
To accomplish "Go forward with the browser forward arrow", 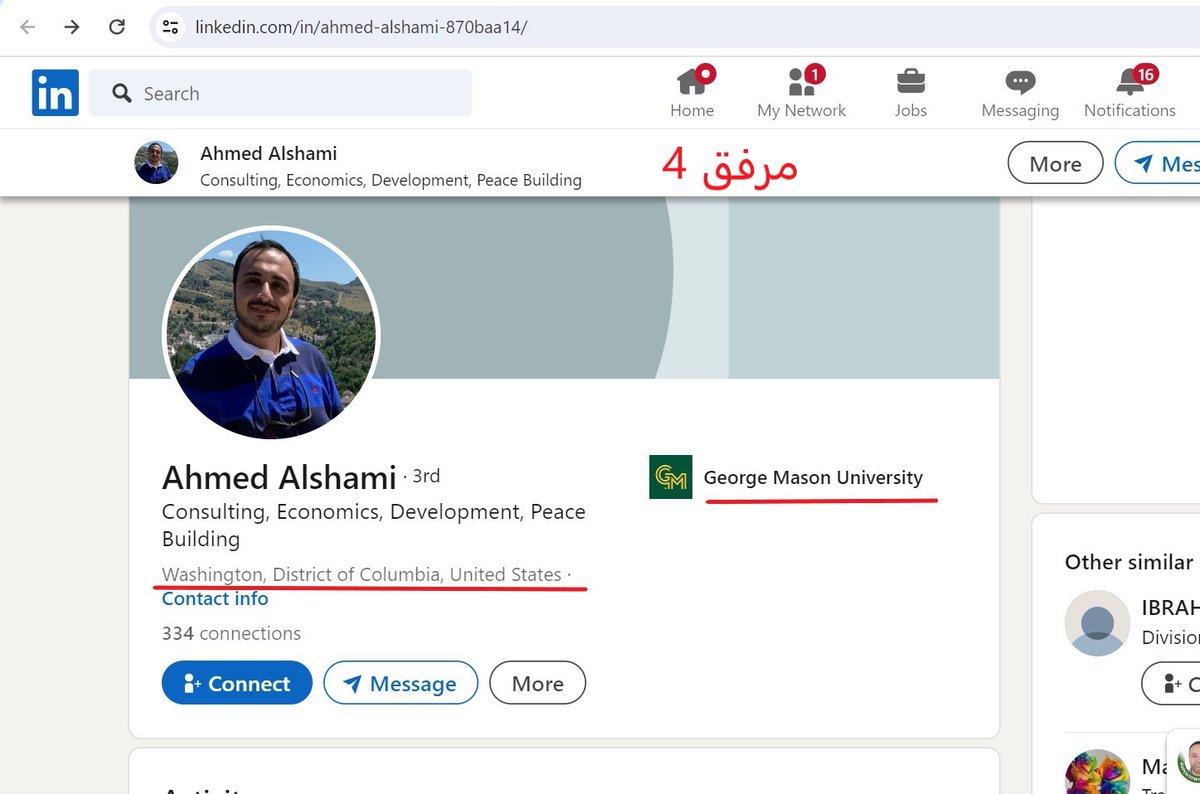I will click(x=72, y=27).
